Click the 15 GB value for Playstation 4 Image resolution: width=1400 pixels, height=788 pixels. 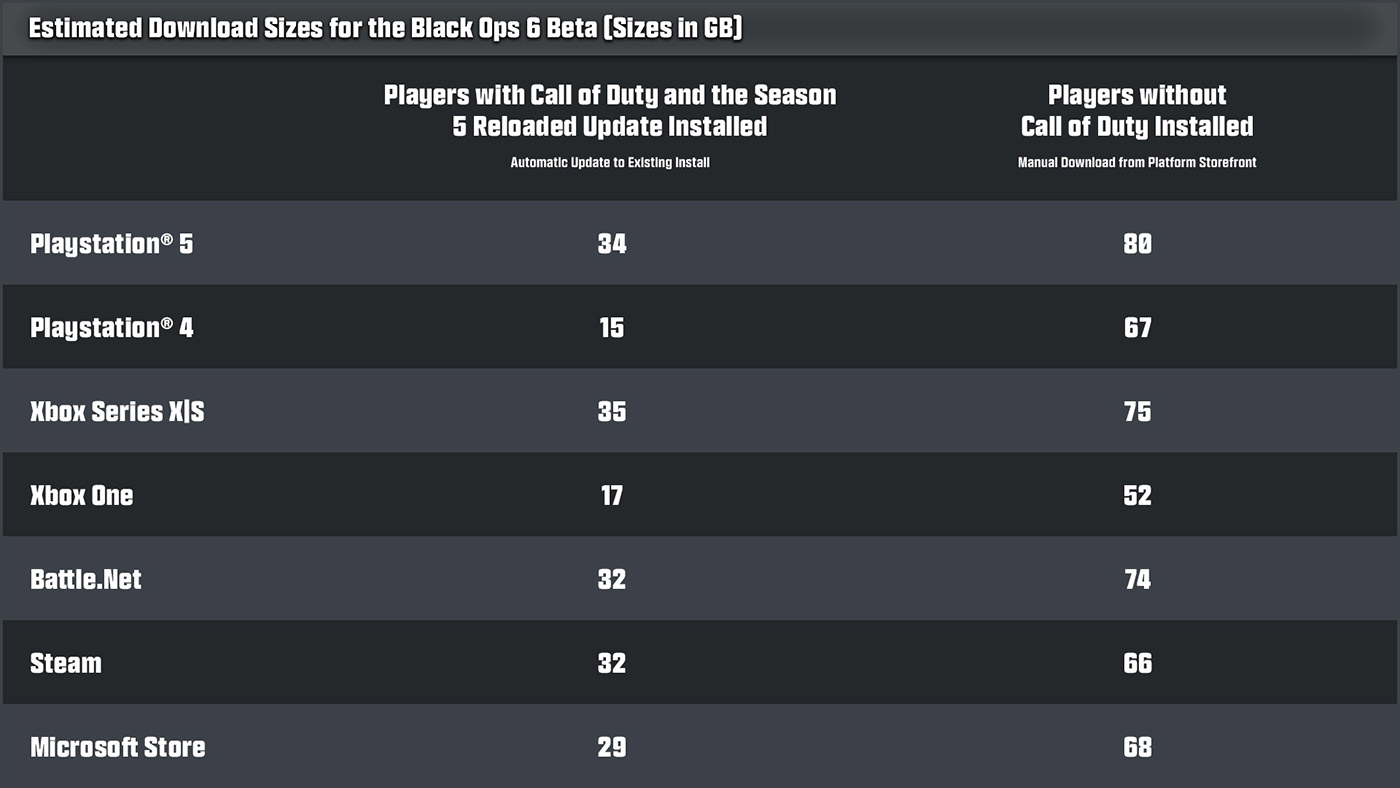click(x=611, y=328)
